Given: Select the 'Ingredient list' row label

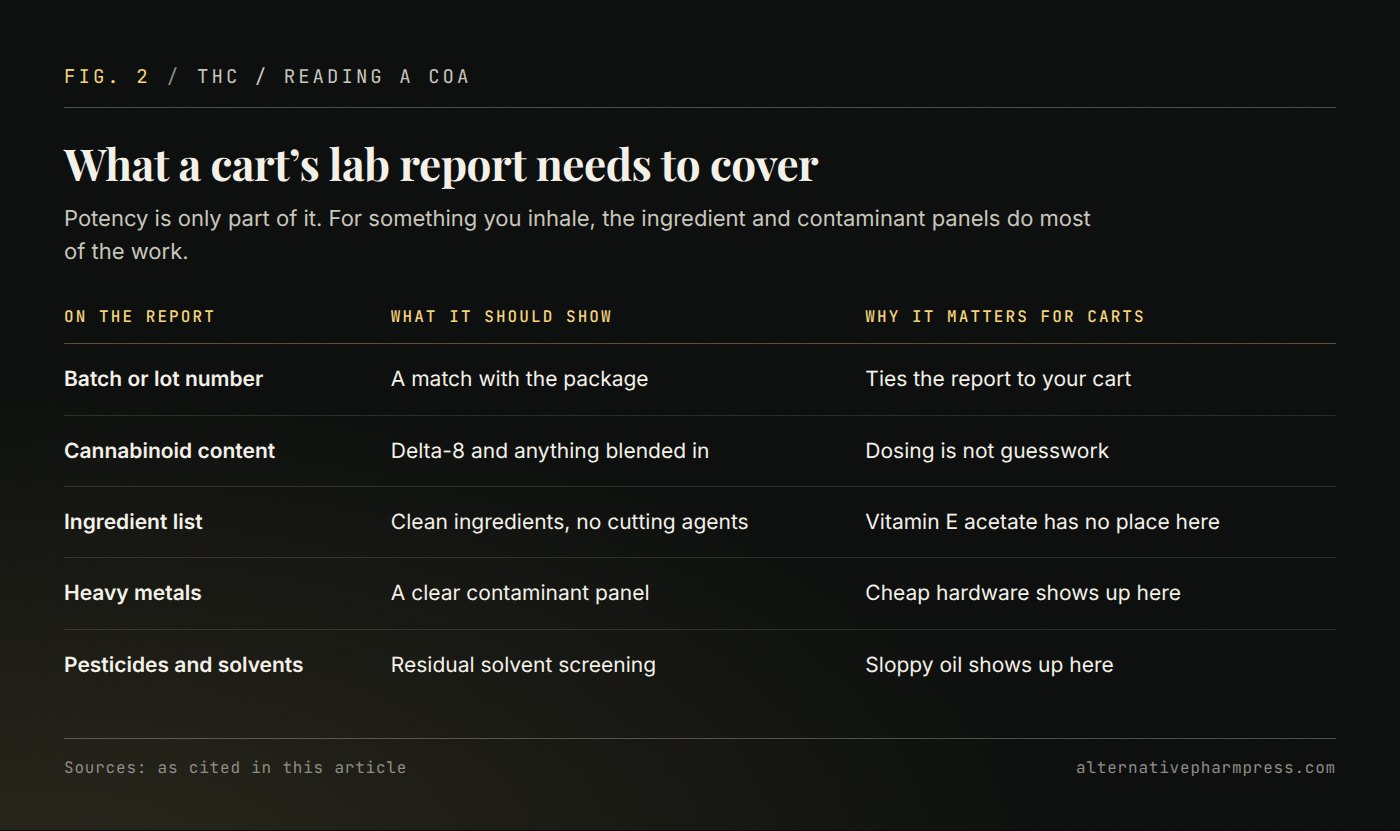Looking at the screenshot, I should 133,522.
